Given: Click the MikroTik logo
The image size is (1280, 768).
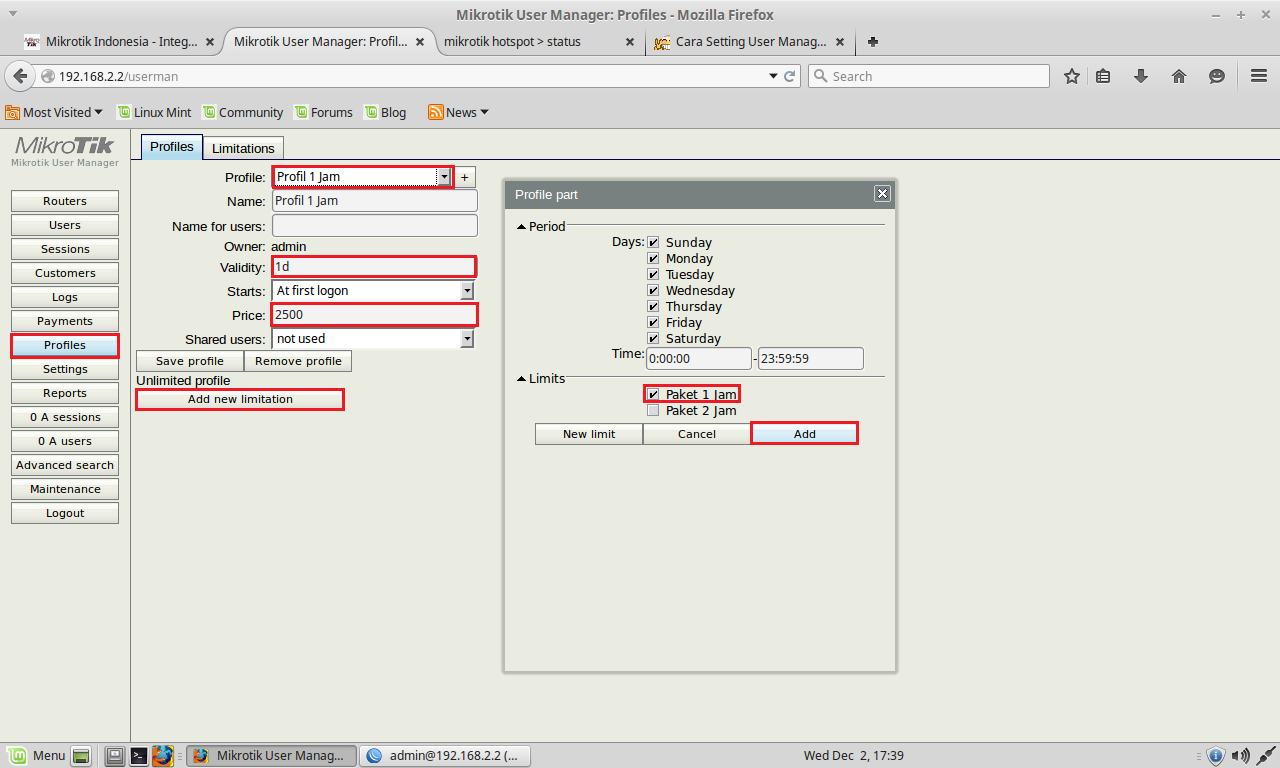Looking at the screenshot, I should 65,146.
